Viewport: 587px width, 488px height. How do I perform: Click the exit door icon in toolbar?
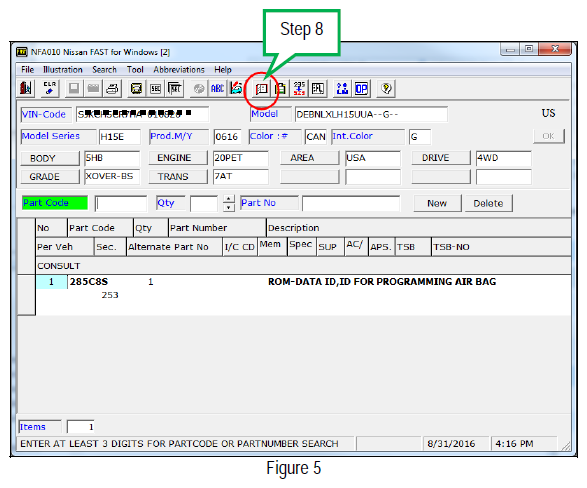pyautogui.click(x=26, y=89)
